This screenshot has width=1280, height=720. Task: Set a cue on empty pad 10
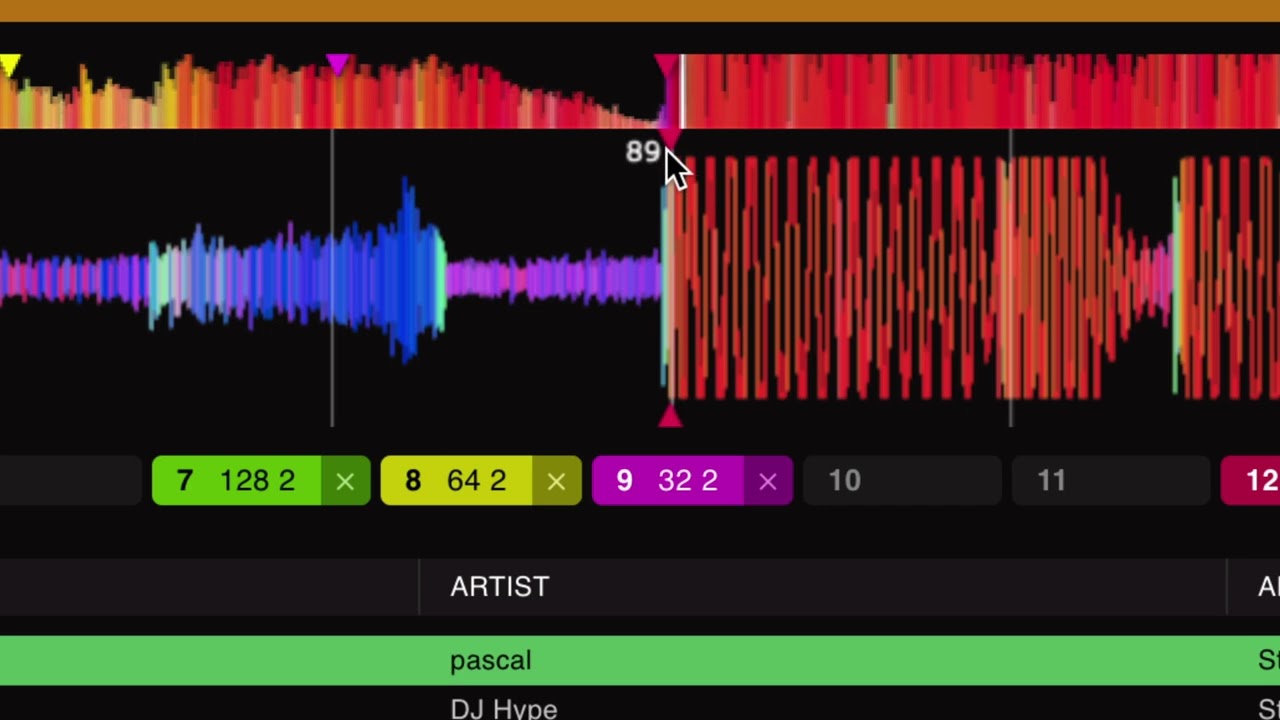click(x=902, y=481)
